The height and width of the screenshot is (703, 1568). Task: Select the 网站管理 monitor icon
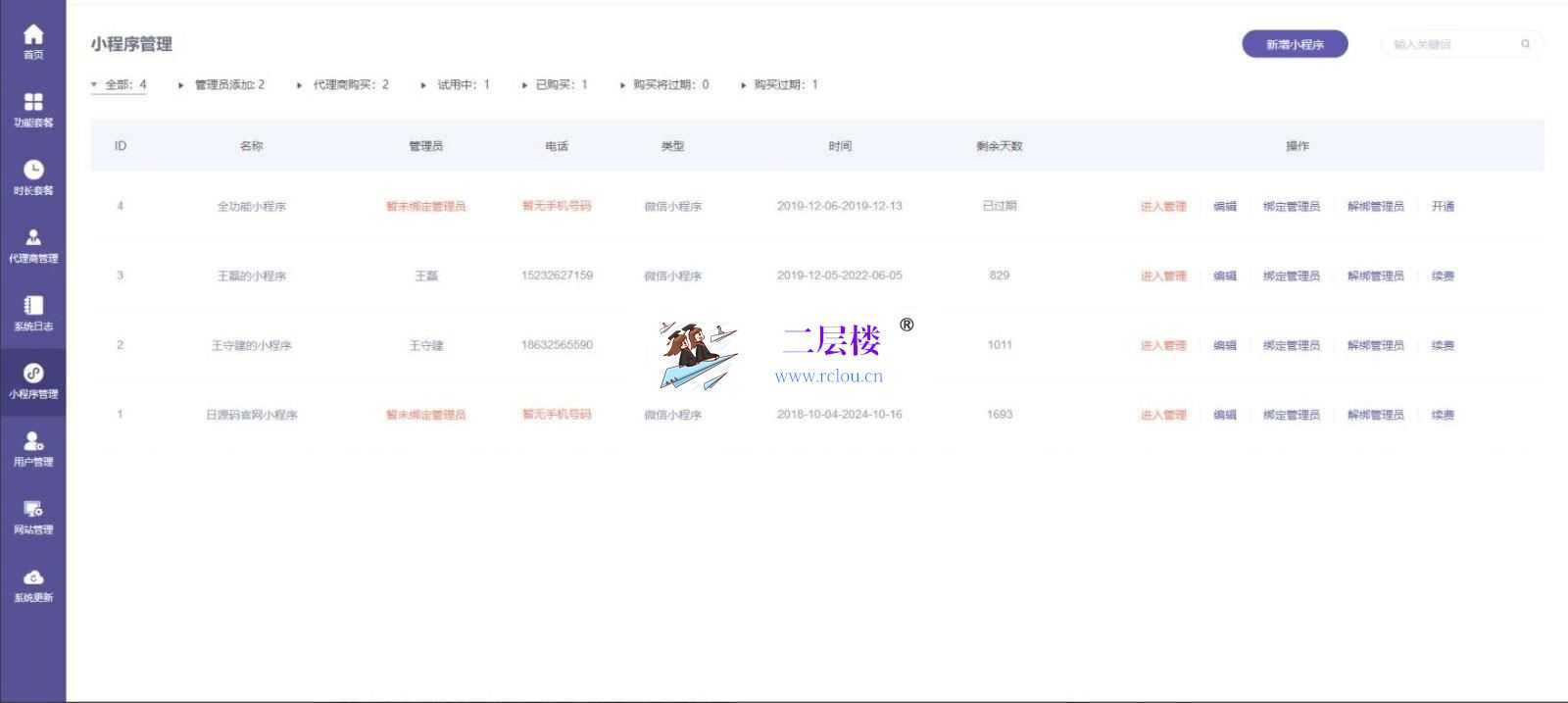(33, 509)
